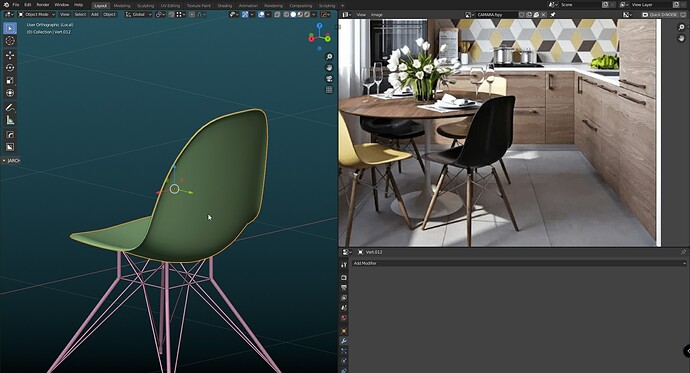This screenshot has height=373, width=690.
Task: Open the 3D viewport editor type dropdown
Action: [8, 15]
